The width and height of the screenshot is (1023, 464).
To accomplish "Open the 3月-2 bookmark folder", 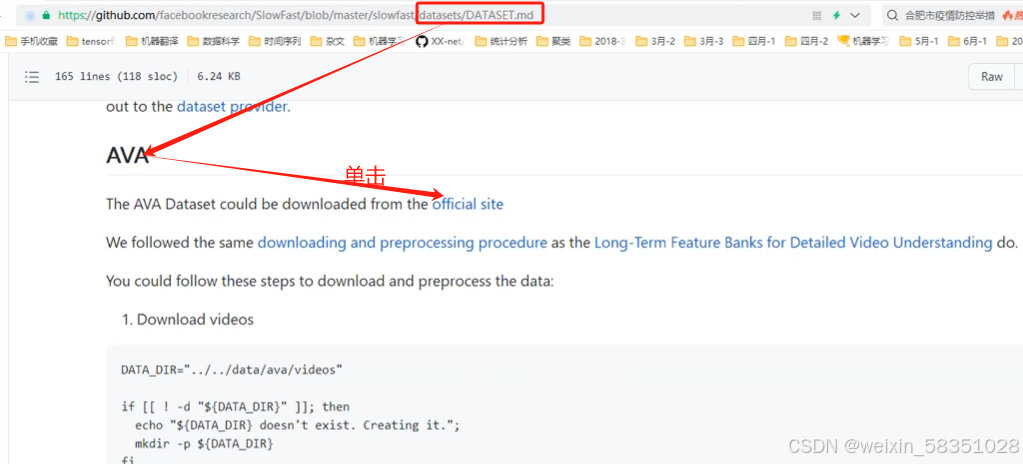I will coord(655,41).
